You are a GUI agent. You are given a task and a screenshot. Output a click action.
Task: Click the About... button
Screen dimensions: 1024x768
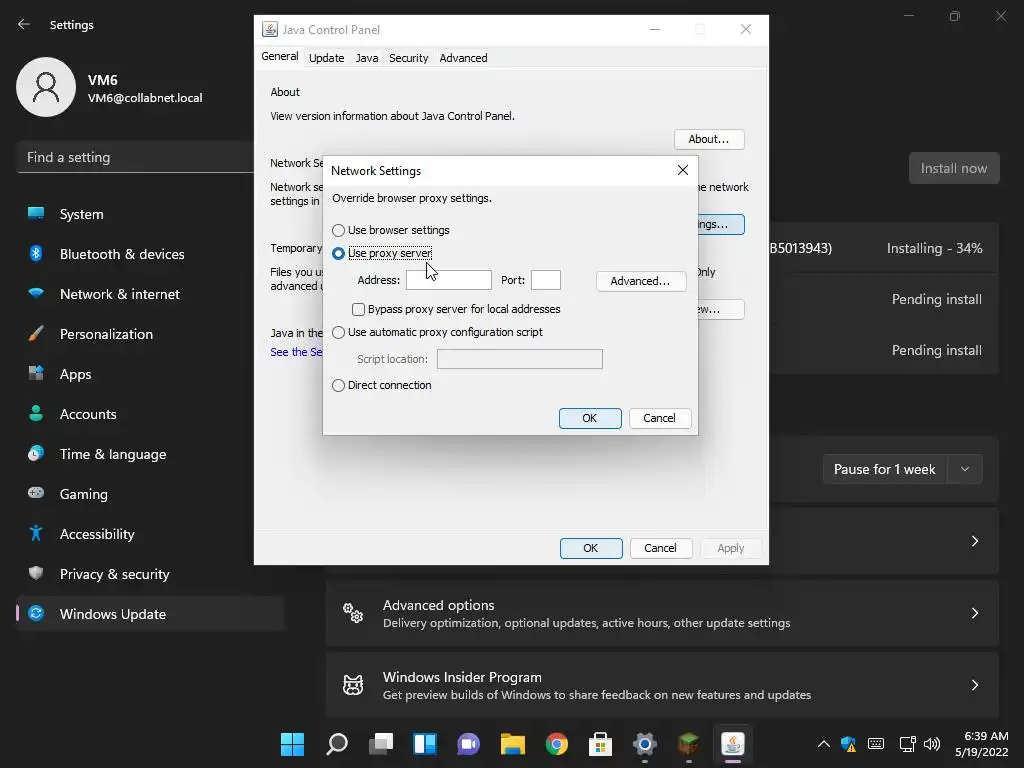coord(709,139)
